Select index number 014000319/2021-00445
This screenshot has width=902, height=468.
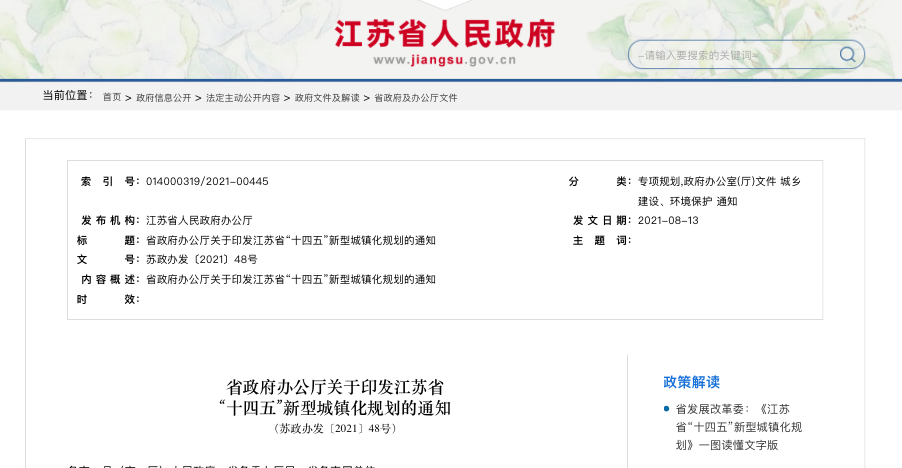(x=207, y=181)
